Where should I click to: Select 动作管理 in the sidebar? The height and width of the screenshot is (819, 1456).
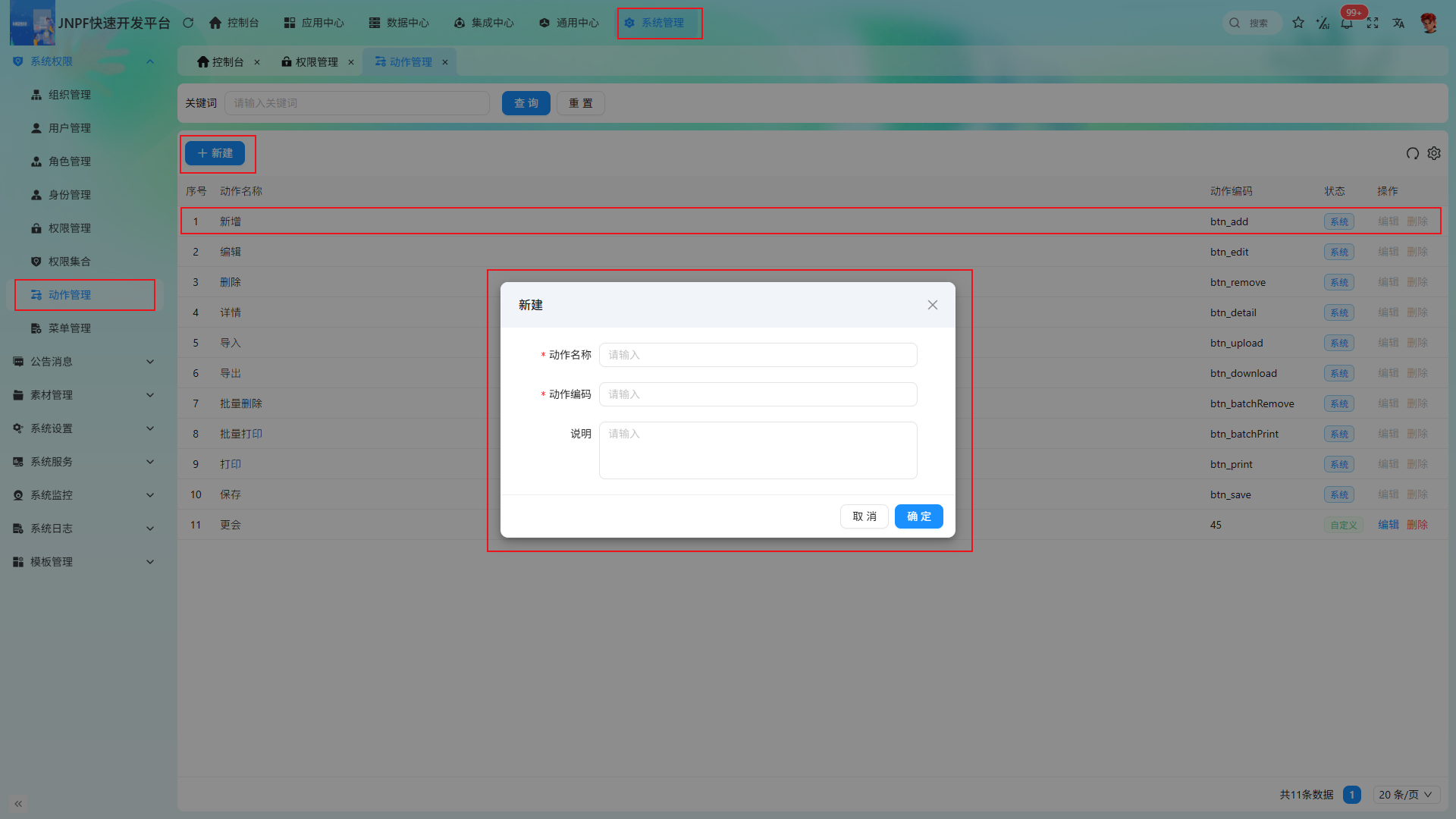click(85, 295)
